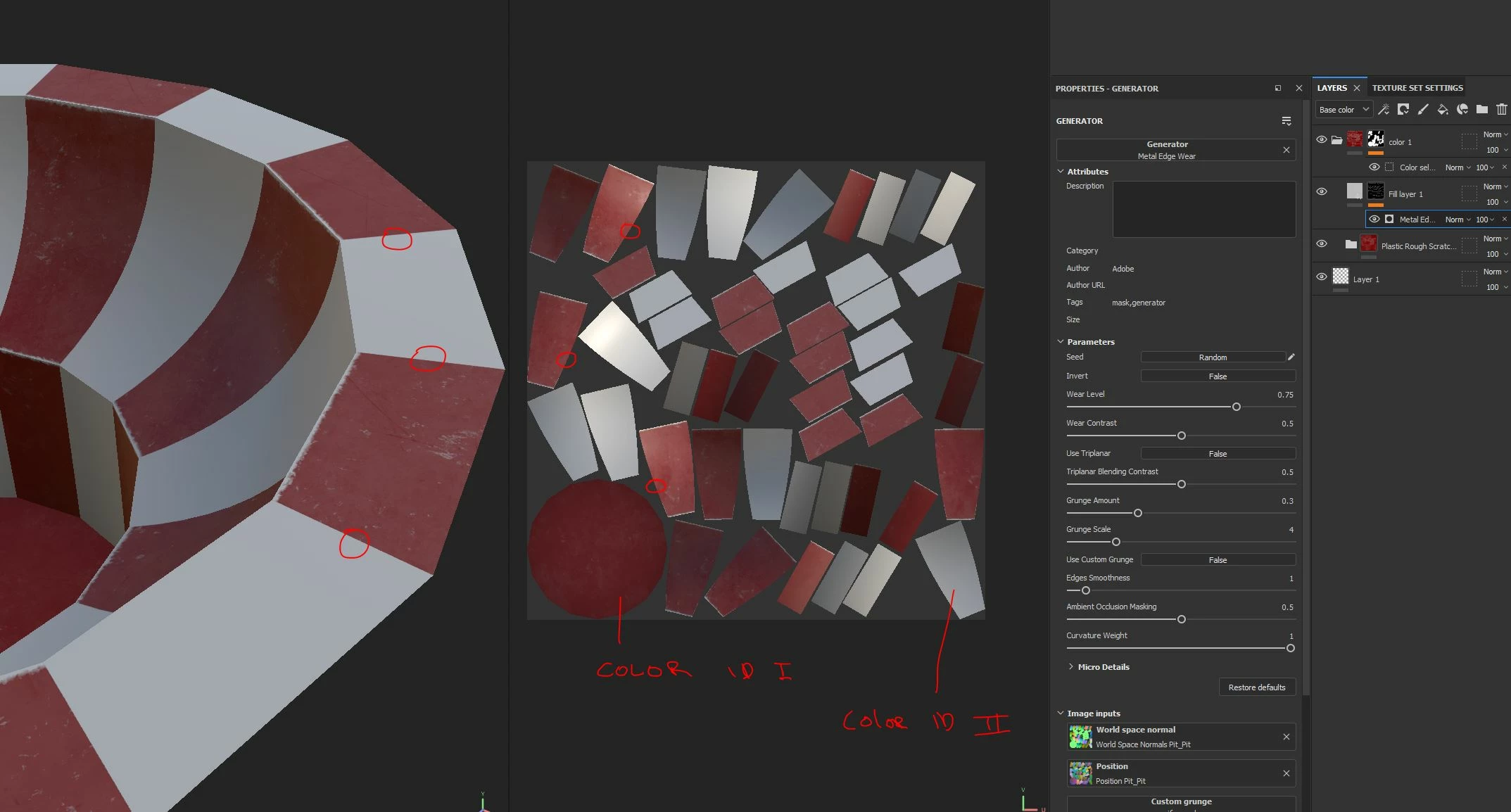Hide the color 1 folder layer
Screen dimensions: 1511x812
point(1322,139)
